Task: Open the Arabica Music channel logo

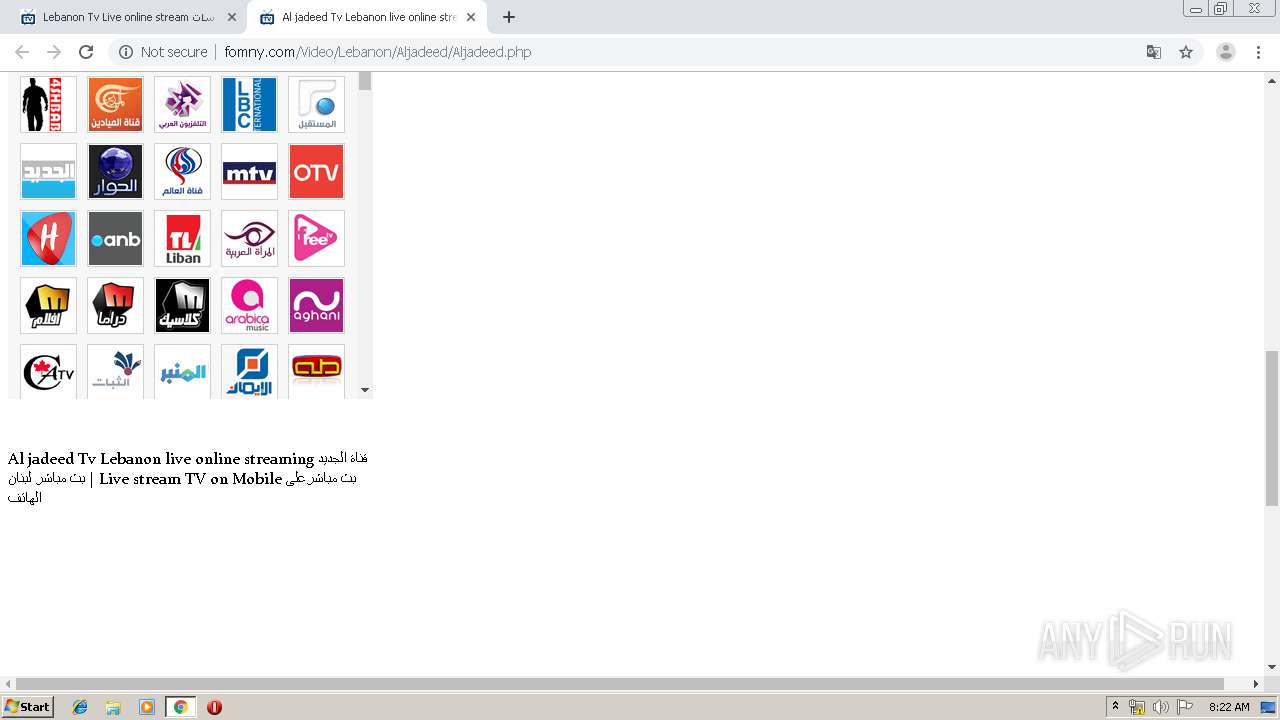Action: (x=249, y=305)
